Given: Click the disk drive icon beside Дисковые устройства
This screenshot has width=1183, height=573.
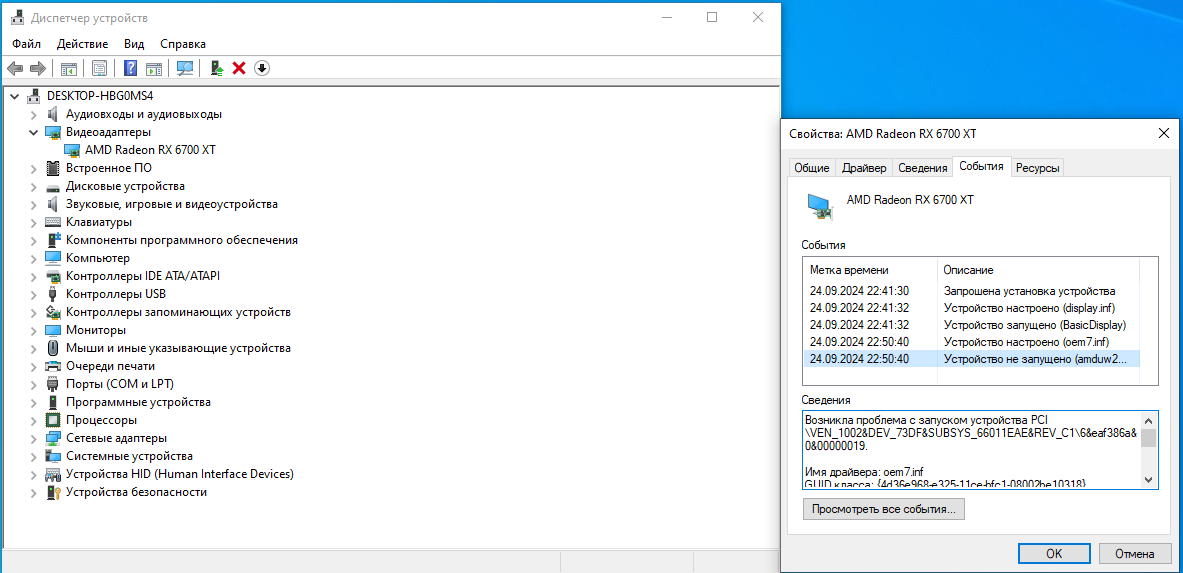Looking at the screenshot, I should pyautogui.click(x=53, y=186).
